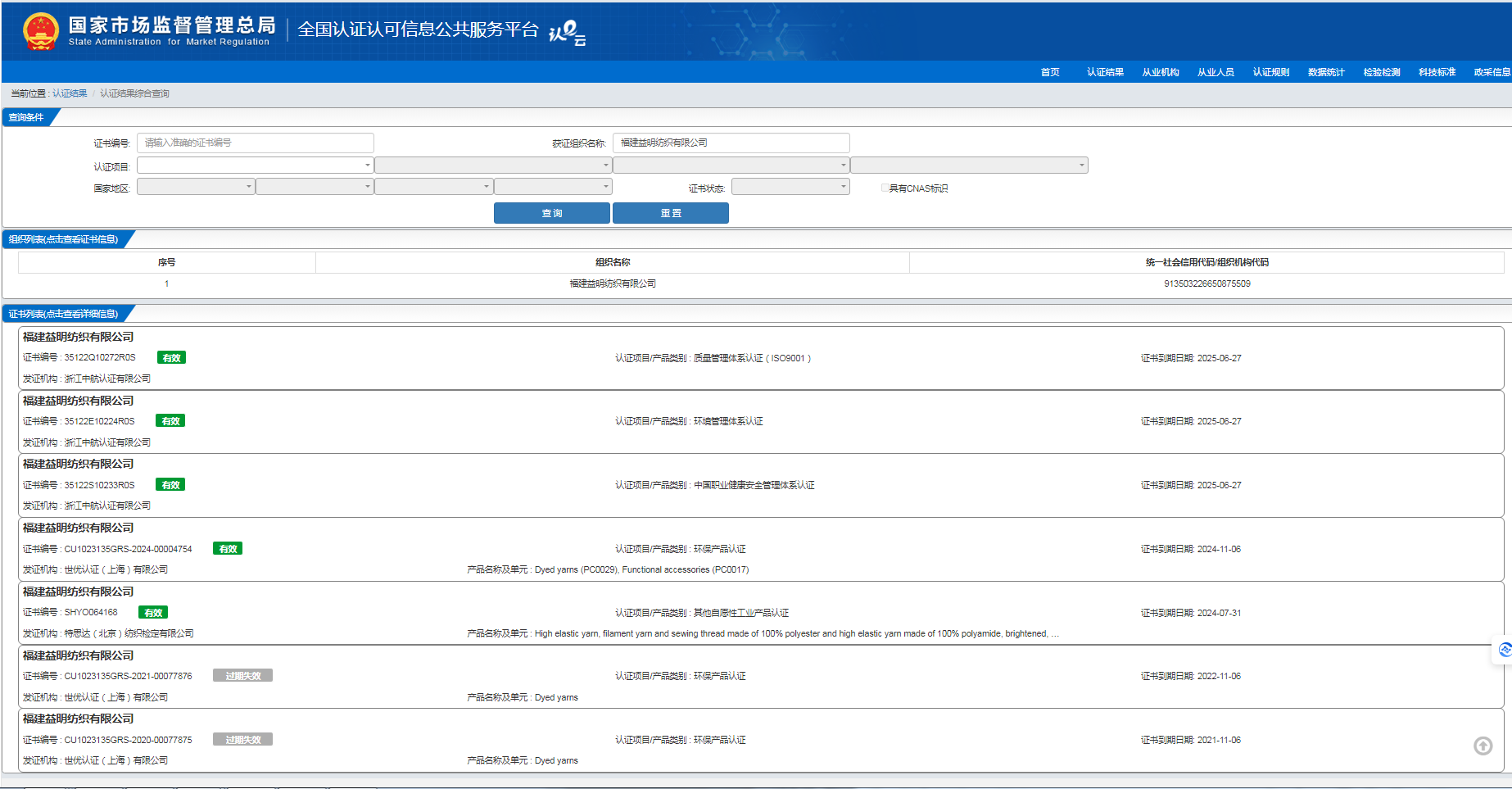Open the 证书状态 dropdown
Viewport: 1512px width, 789px height.
point(790,186)
